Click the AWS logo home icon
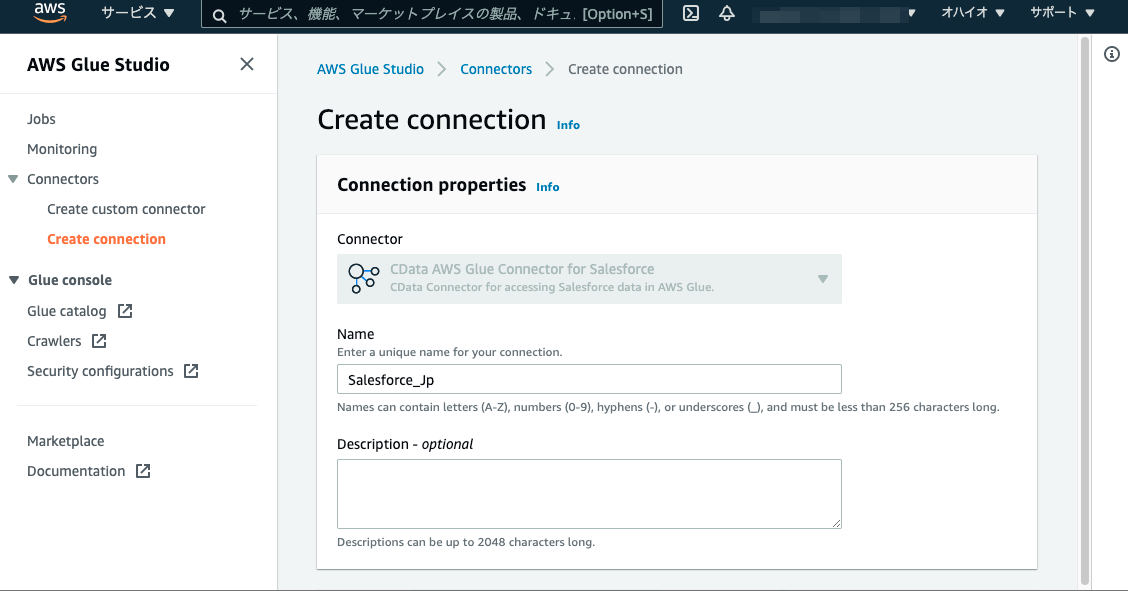 [49, 13]
